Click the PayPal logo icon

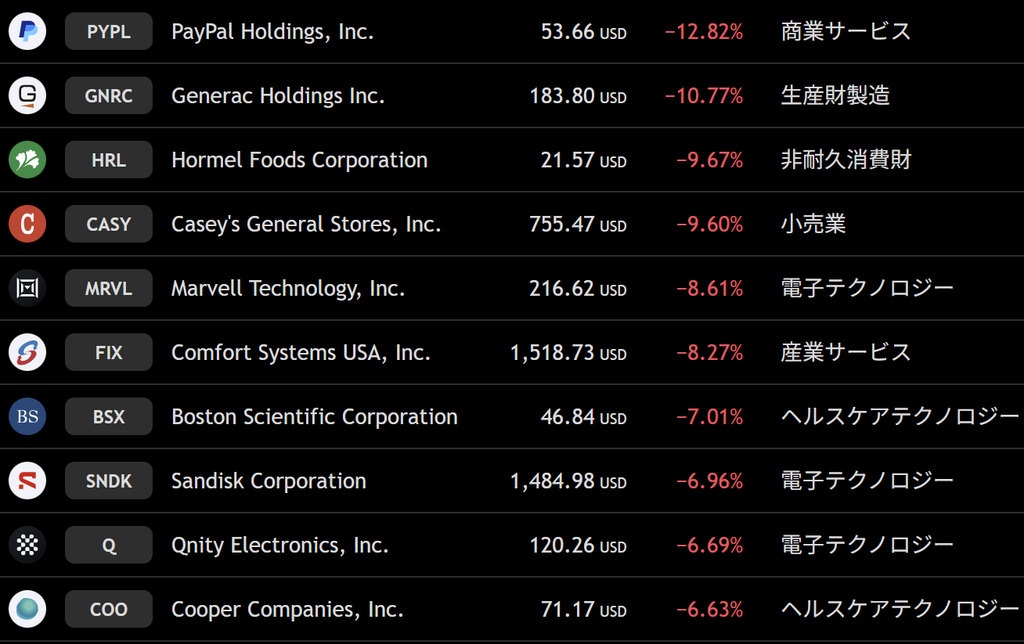27,31
